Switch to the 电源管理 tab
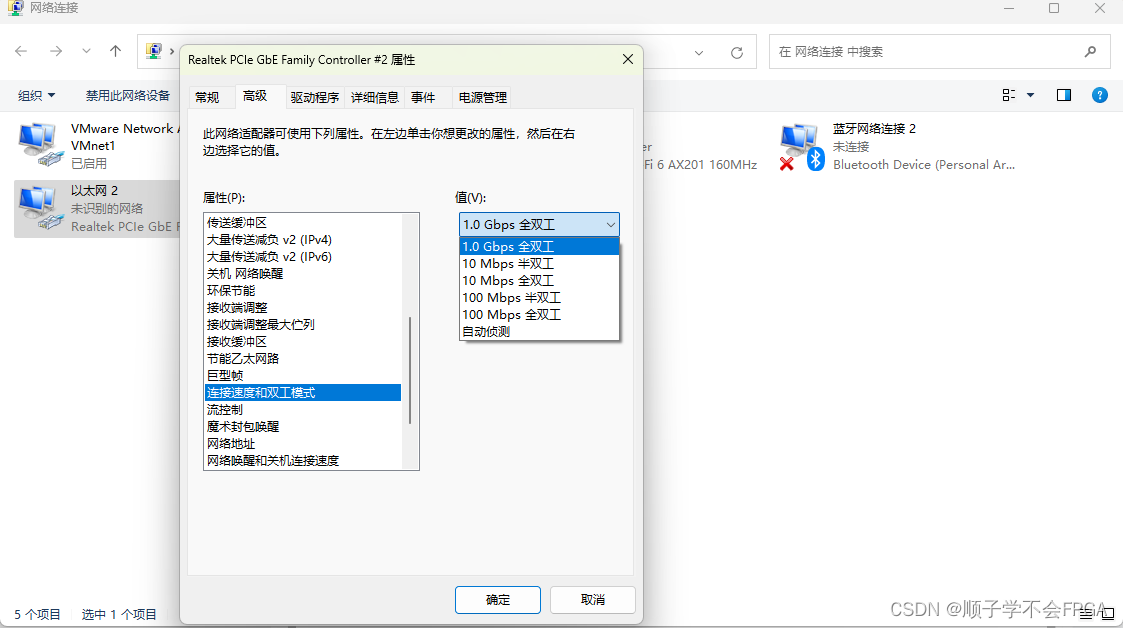Screen dimensions: 1123x628 [x=483, y=97]
